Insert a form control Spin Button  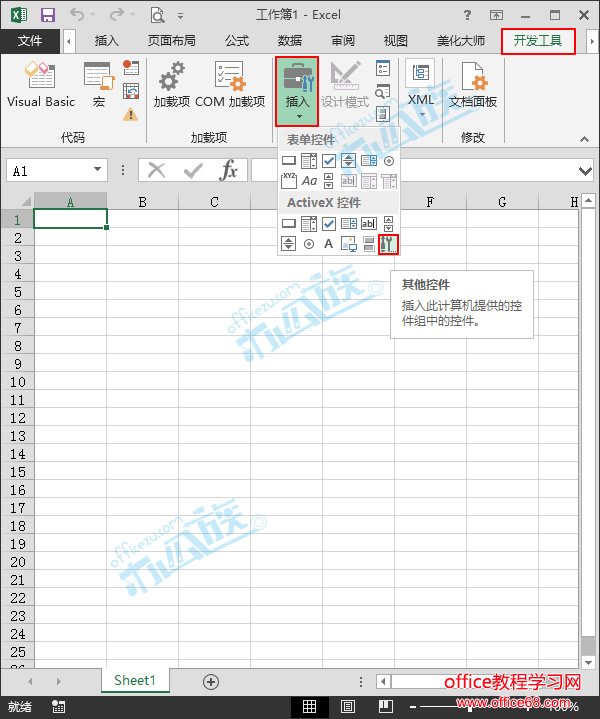349,160
